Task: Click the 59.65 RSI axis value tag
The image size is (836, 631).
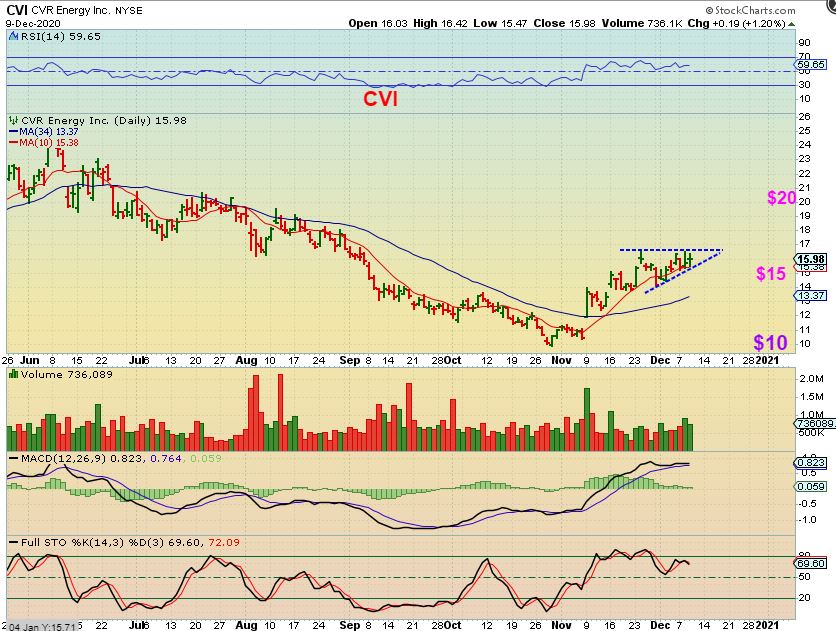Action: [x=811, y=65]
